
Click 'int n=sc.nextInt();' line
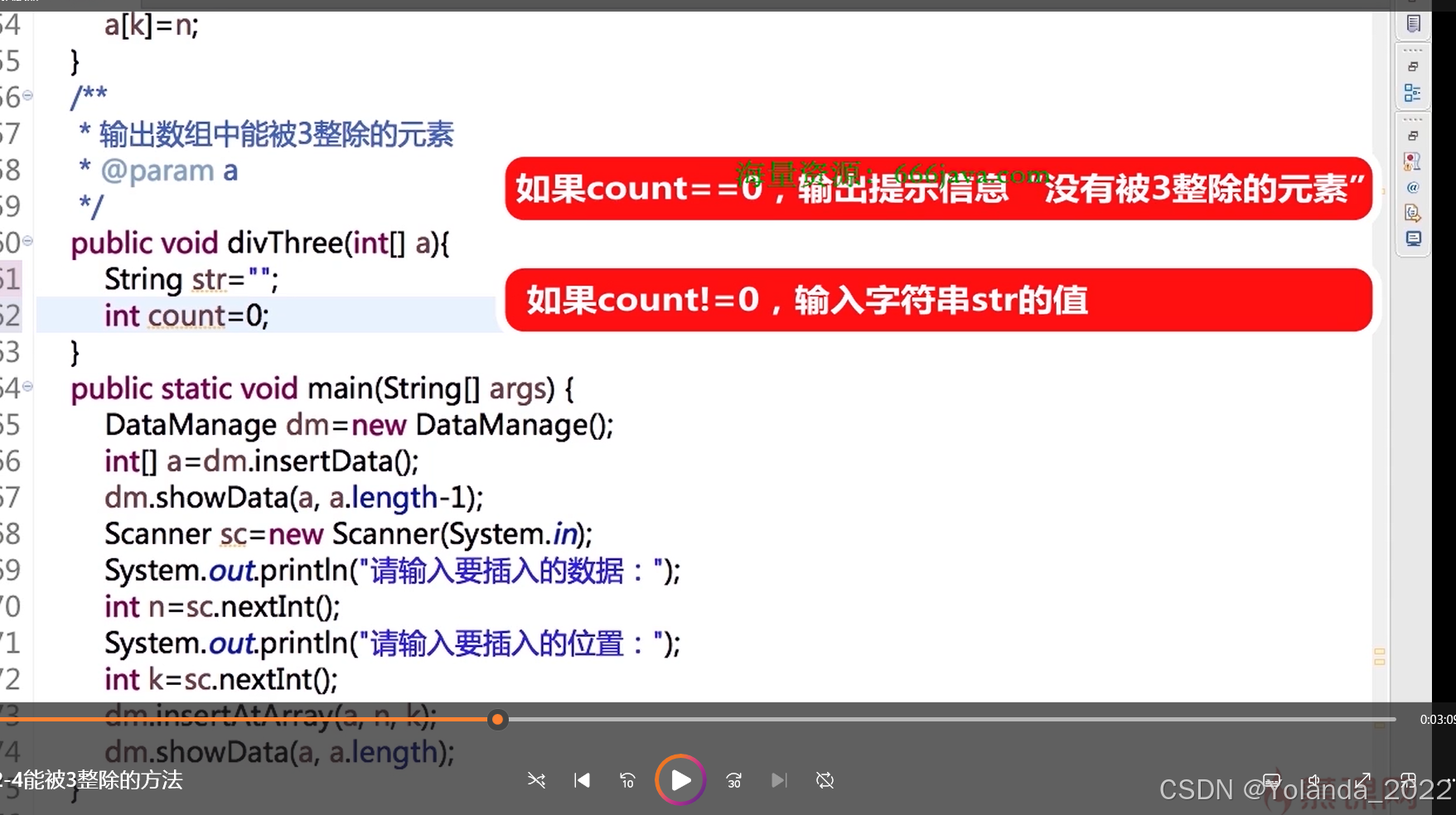pyautogui.click(x=222, y=607)
